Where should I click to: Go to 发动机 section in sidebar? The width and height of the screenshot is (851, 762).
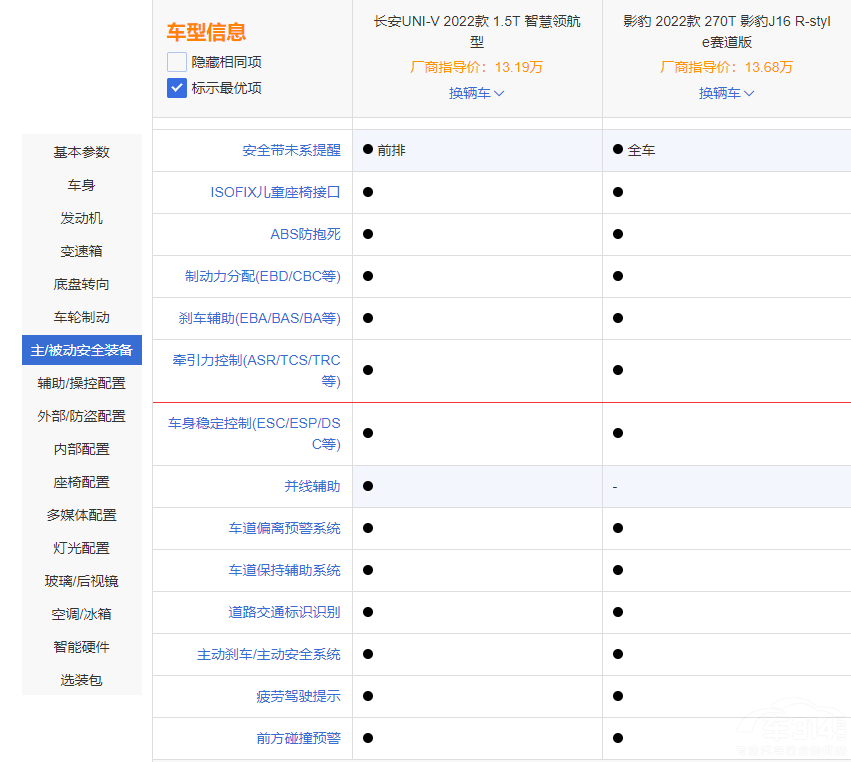pos(82,218)
